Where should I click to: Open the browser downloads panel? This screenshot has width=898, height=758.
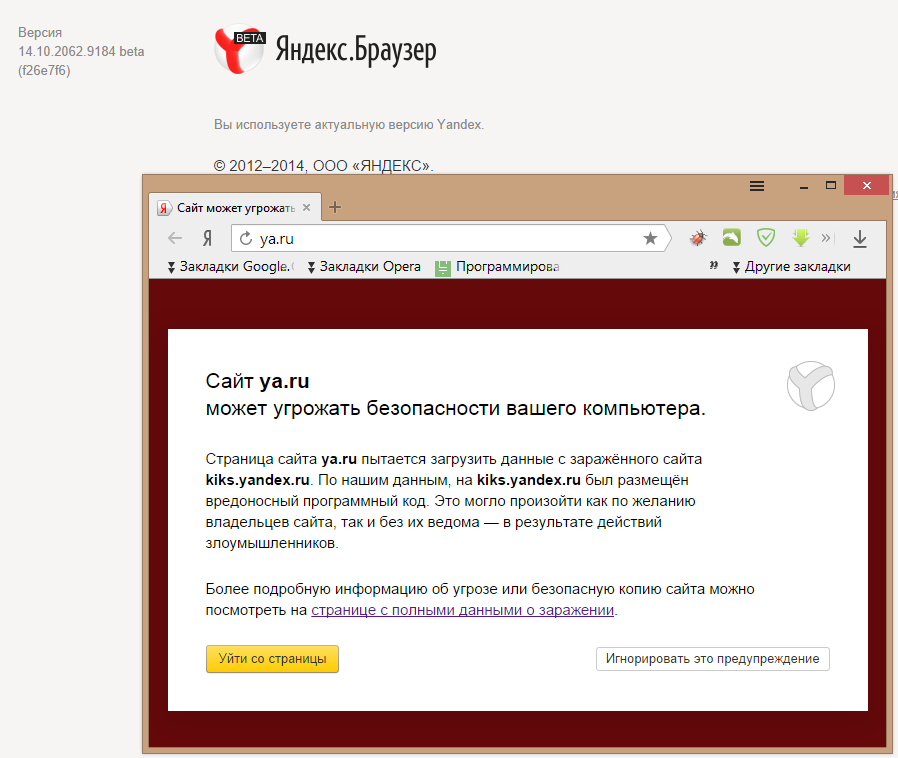[x=860, y=239]
